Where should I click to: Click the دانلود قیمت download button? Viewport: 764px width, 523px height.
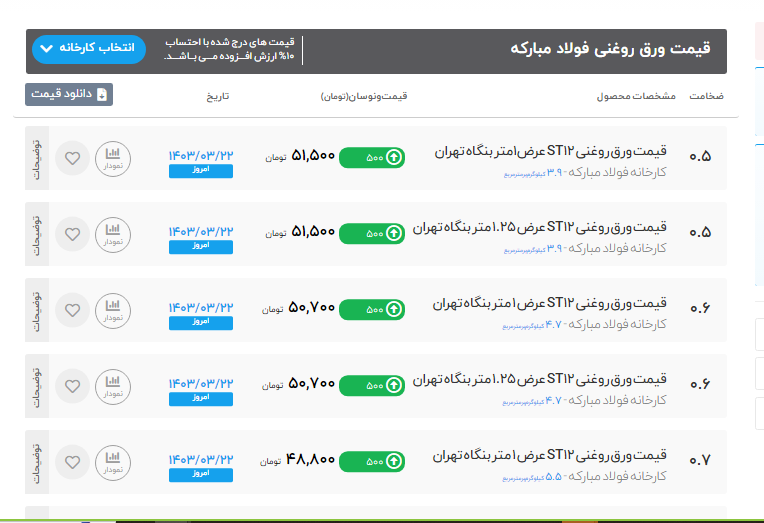(x=69, y=94)
